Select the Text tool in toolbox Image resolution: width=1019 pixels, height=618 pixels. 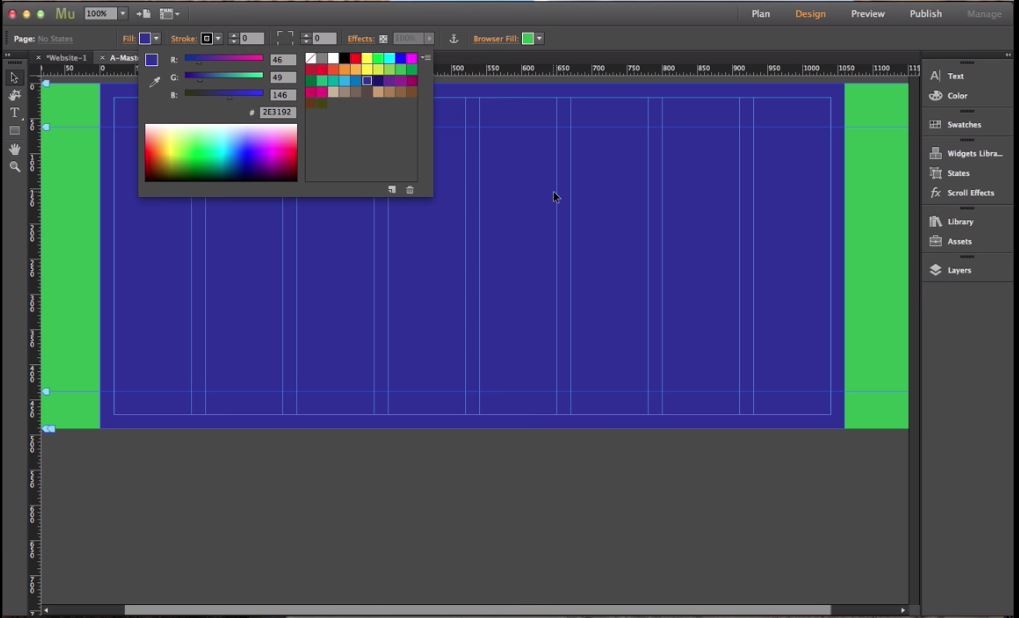[14, 113]
